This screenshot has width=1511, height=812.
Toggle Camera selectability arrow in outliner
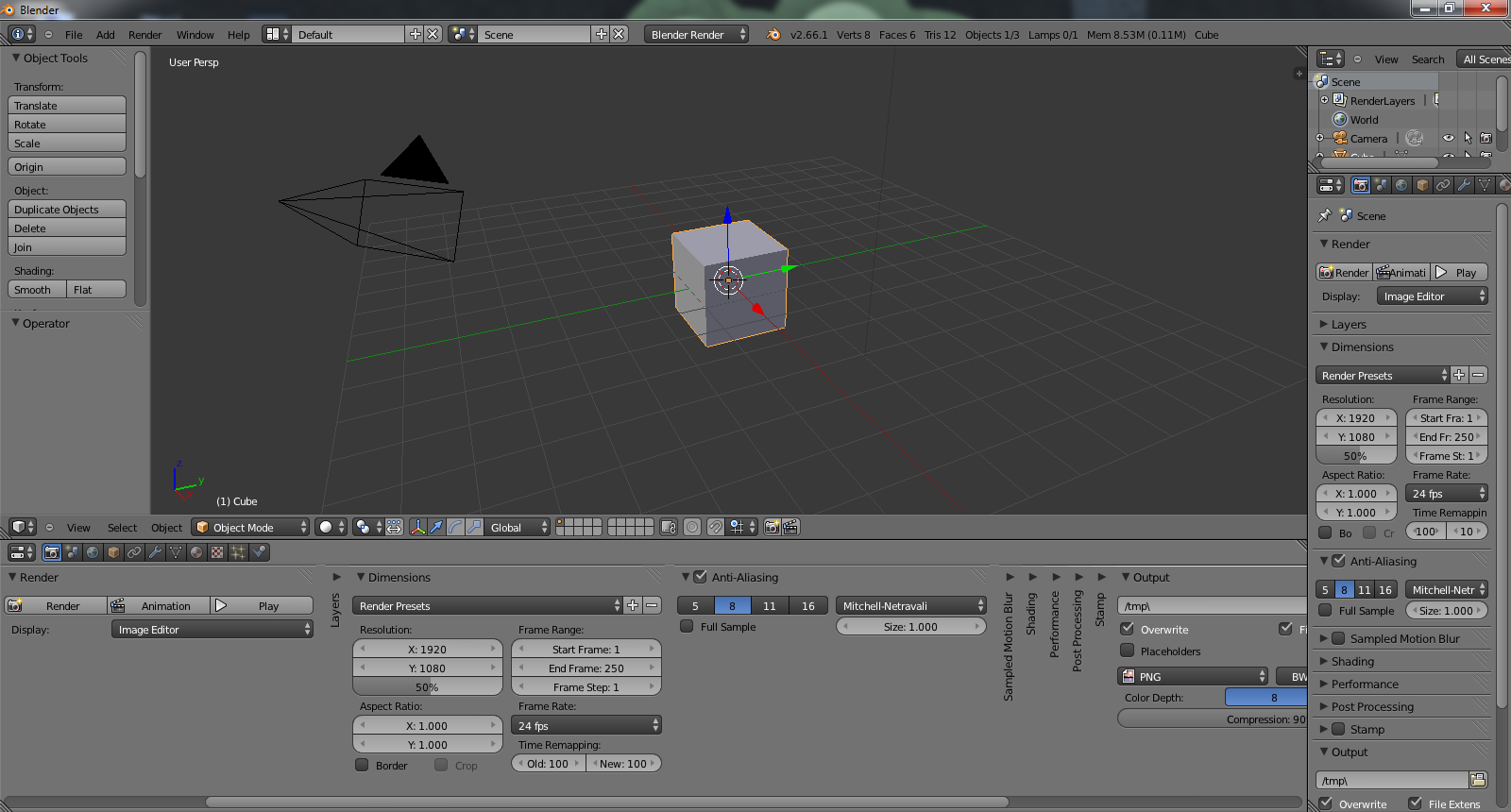(x=1468, y=138)
